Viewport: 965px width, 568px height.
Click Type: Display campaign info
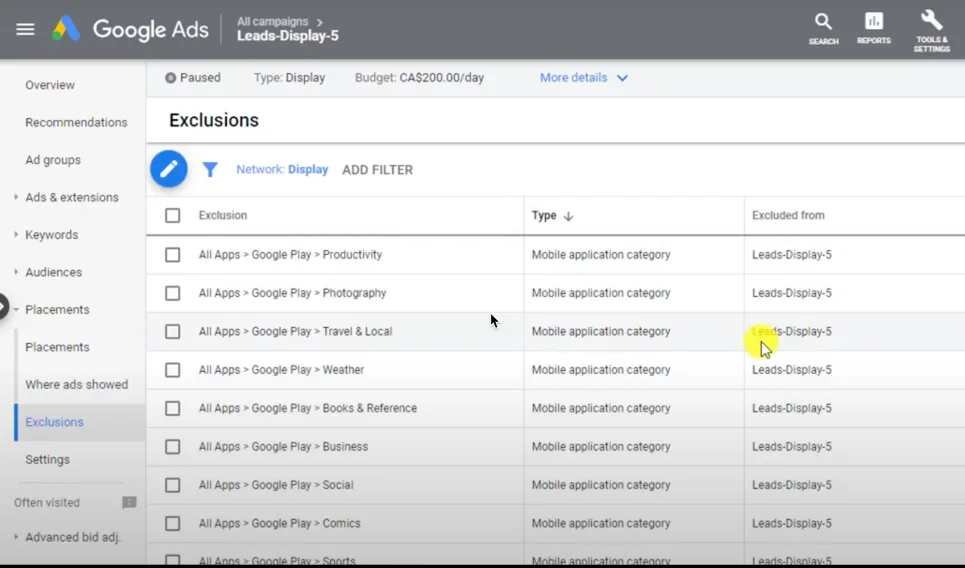point(289,78)
